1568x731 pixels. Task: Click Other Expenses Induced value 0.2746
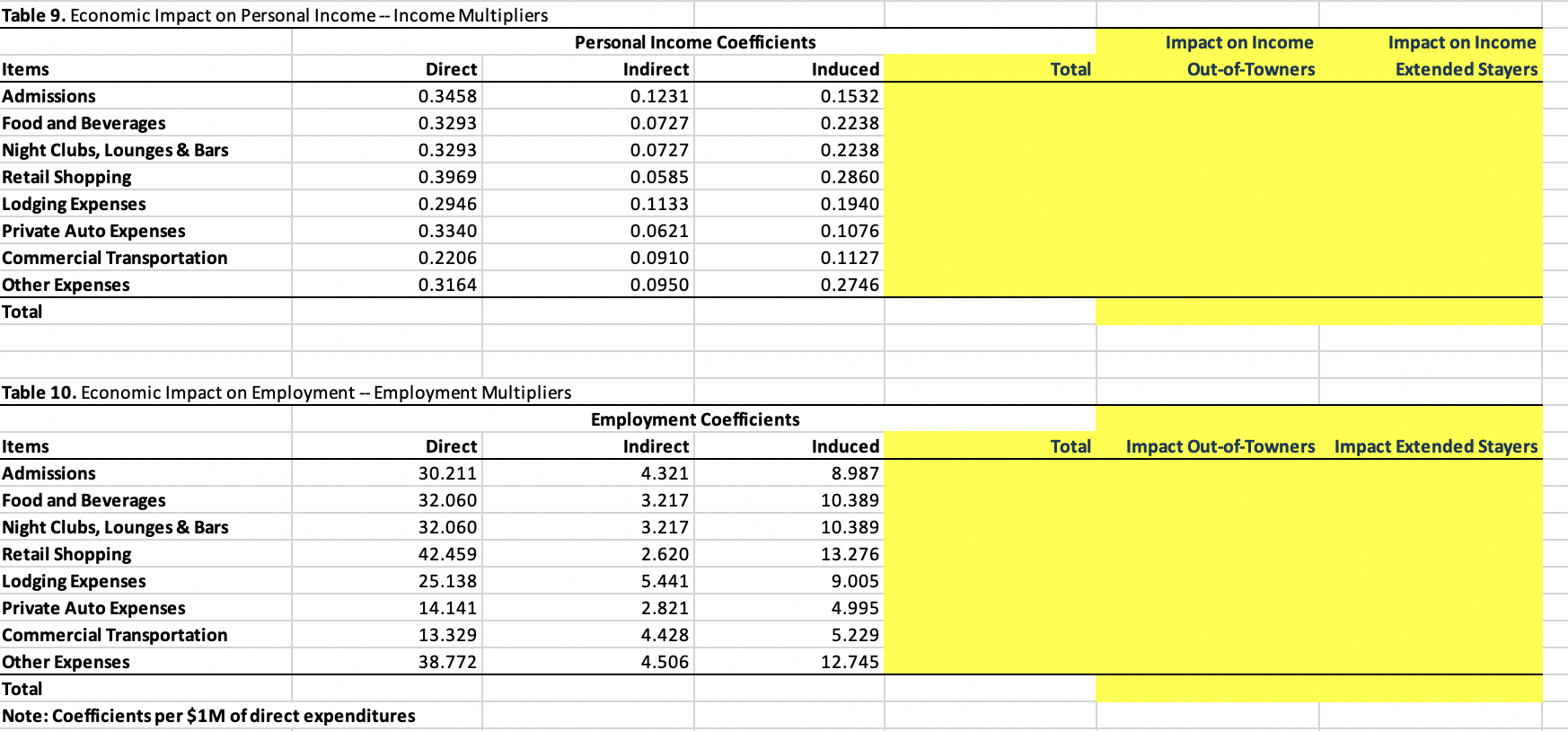pyautogui.click(x=850, y=285)
